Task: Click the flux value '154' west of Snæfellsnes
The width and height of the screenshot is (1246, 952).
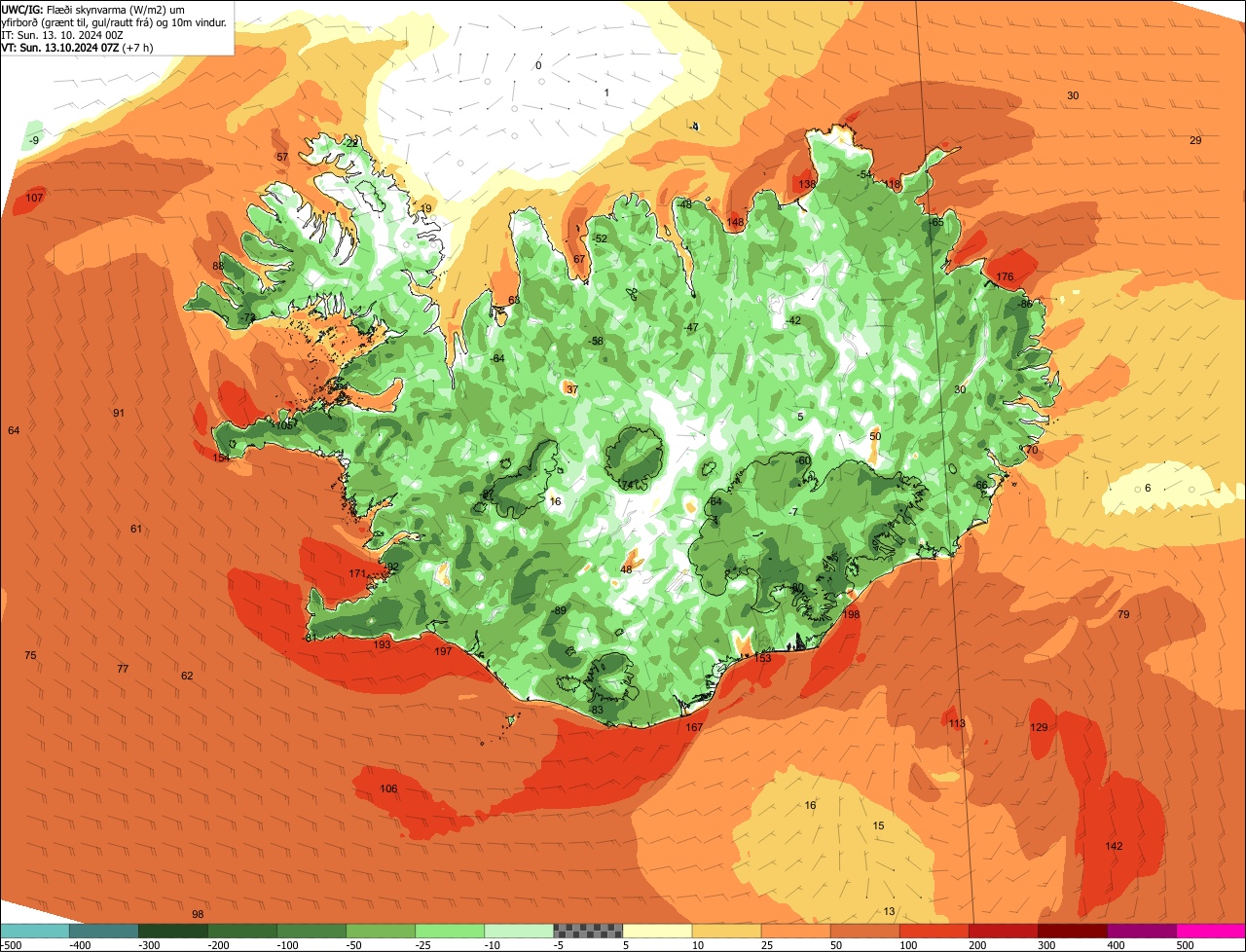Action: [222, 458]
